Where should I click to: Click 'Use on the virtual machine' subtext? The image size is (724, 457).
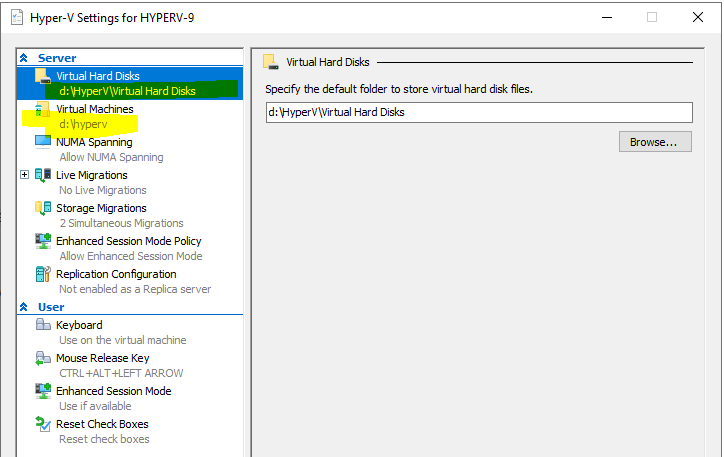coord(122,340)
